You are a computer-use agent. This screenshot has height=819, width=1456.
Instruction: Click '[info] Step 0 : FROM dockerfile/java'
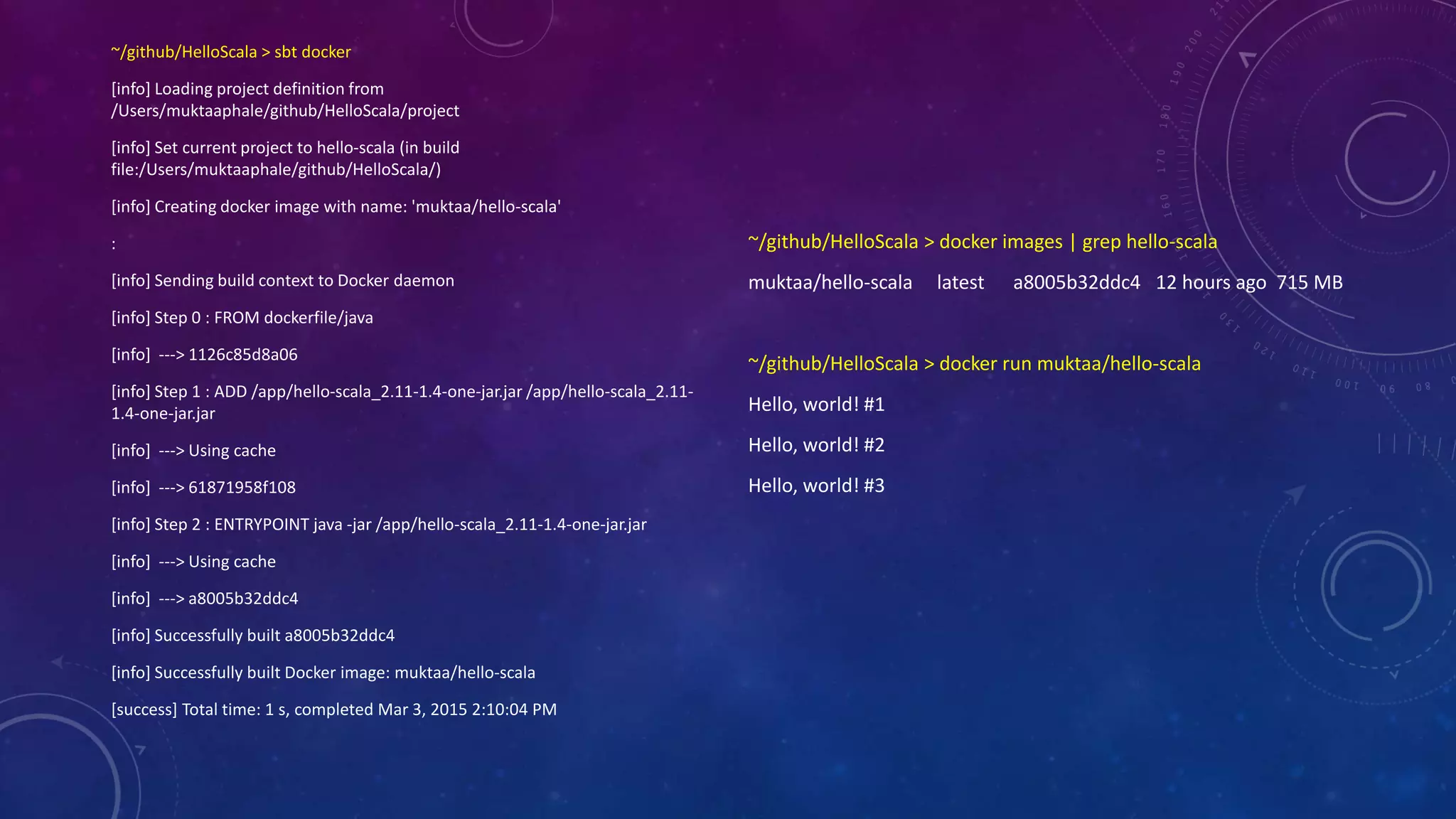(x=242, y=318)
